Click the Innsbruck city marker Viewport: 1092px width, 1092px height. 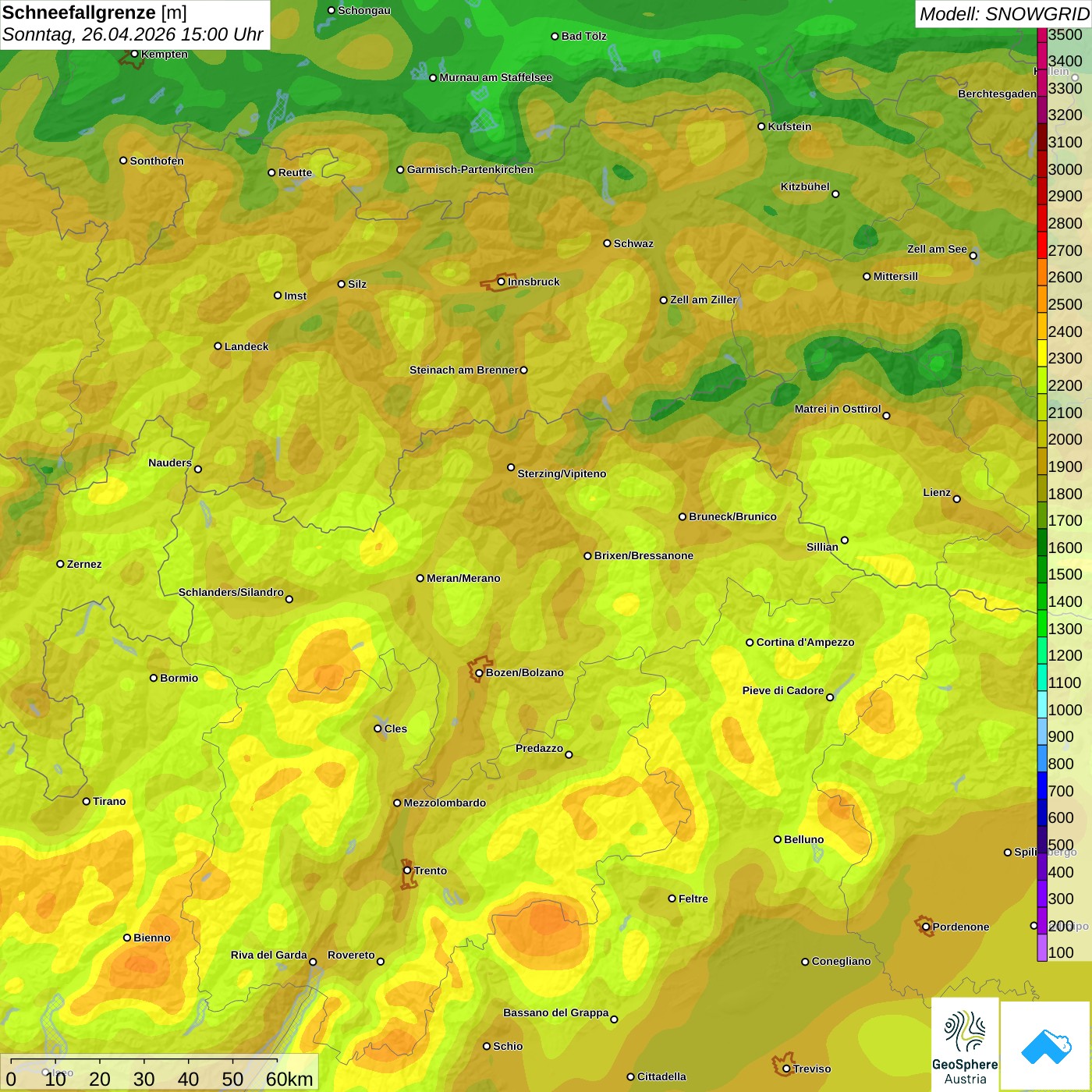click(x=502, y=282)
